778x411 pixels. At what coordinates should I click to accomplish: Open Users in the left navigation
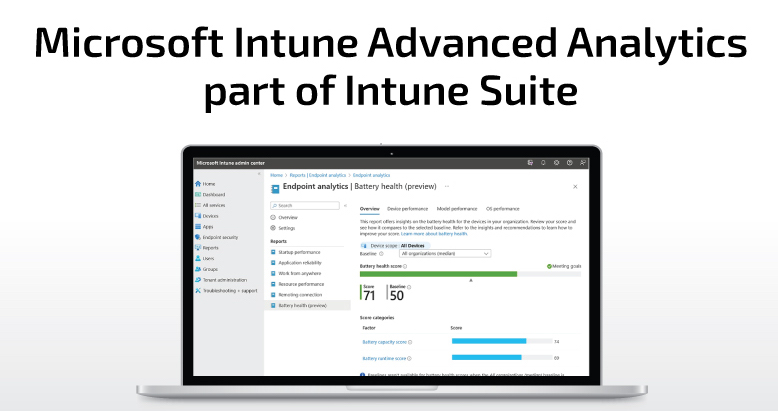tap(205, 259)
